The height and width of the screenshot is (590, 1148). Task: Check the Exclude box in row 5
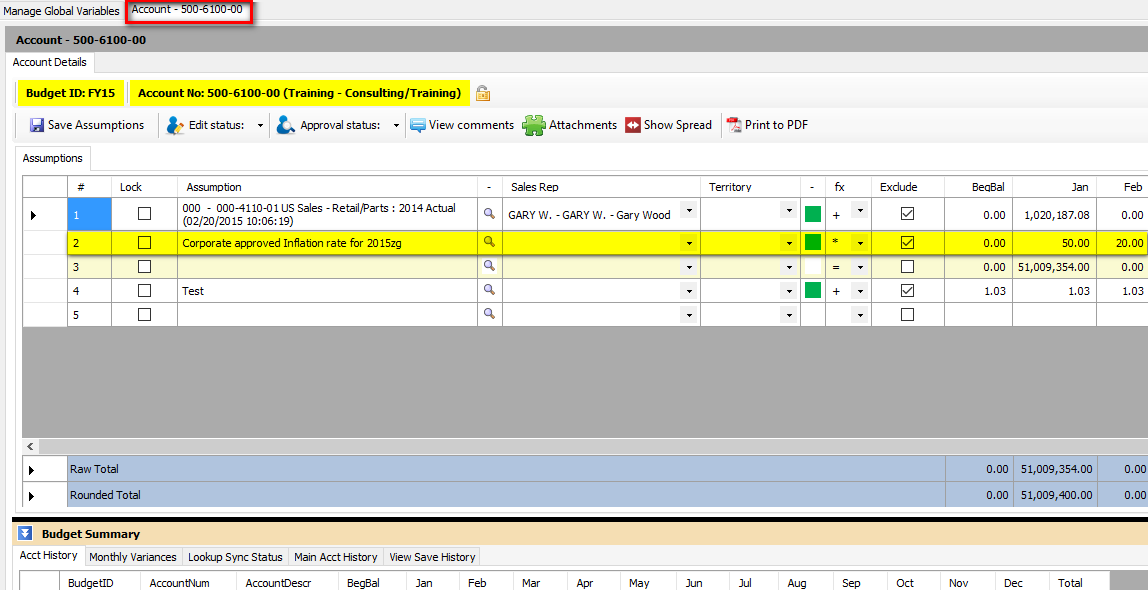(x=907, y=315)
